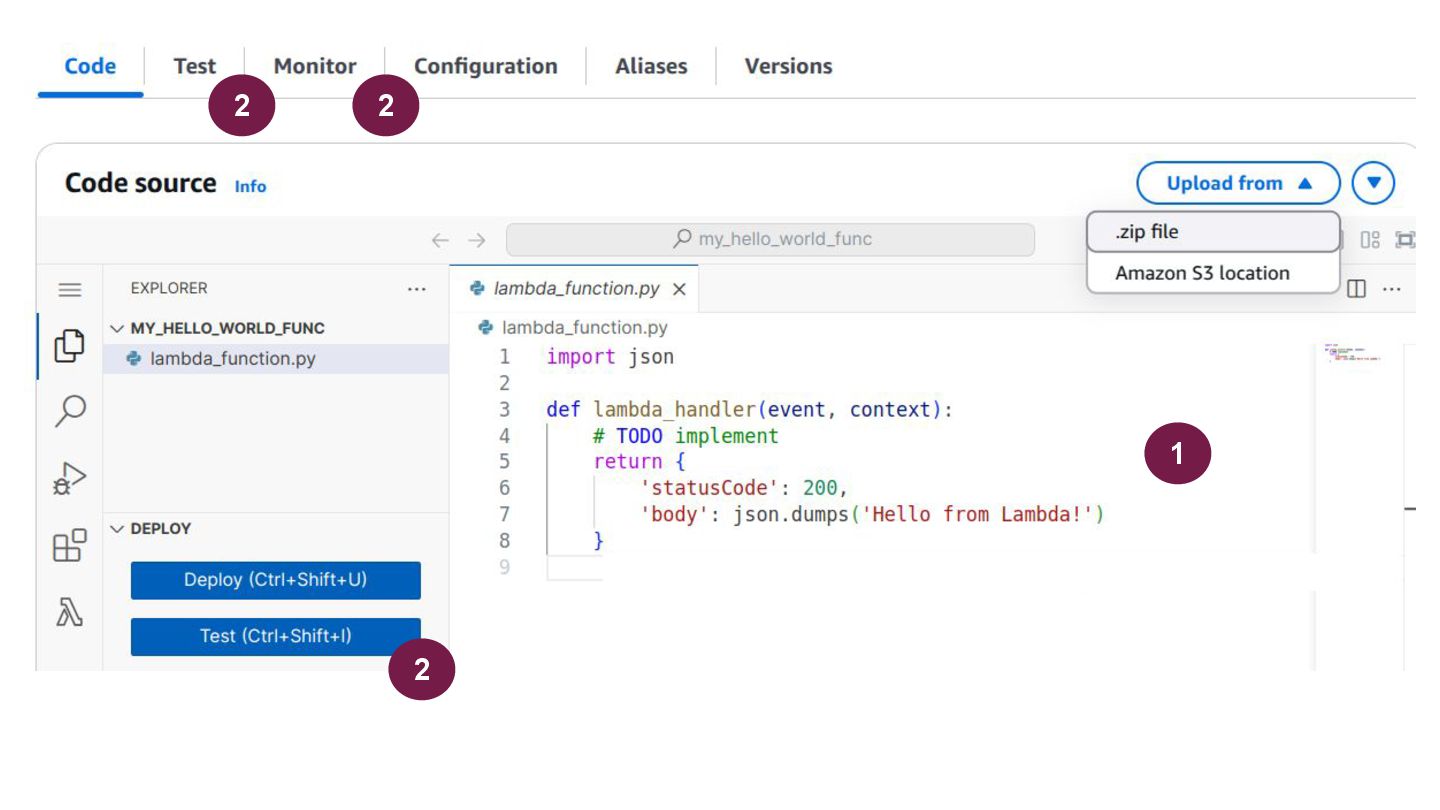Open the Extensions icon in the activity bar
The width and height of the screenshot is (1440, 810).
point(69,545)
